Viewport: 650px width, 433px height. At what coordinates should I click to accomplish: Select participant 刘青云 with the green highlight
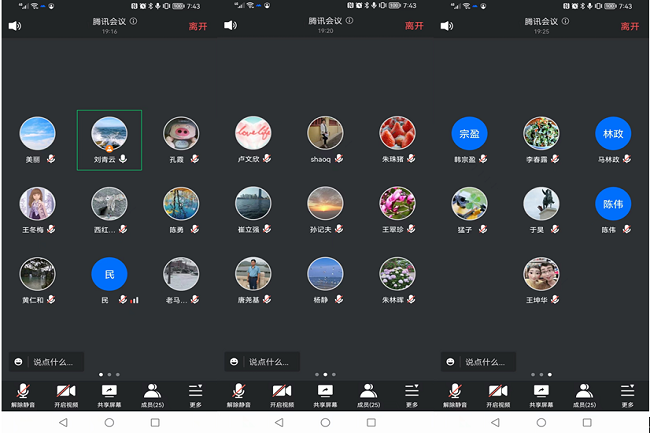pos(109,134)
